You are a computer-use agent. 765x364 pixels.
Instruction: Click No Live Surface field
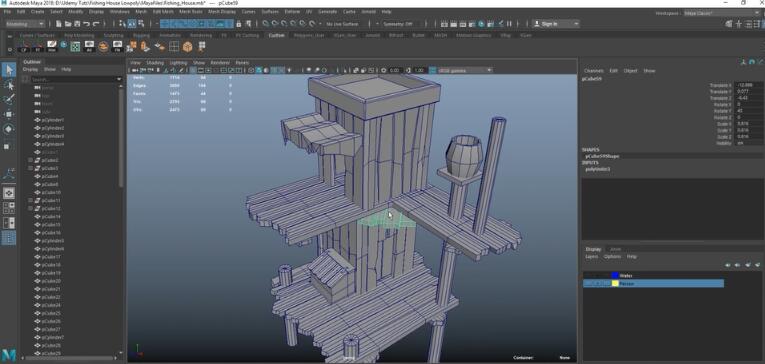tap(342, 23)
